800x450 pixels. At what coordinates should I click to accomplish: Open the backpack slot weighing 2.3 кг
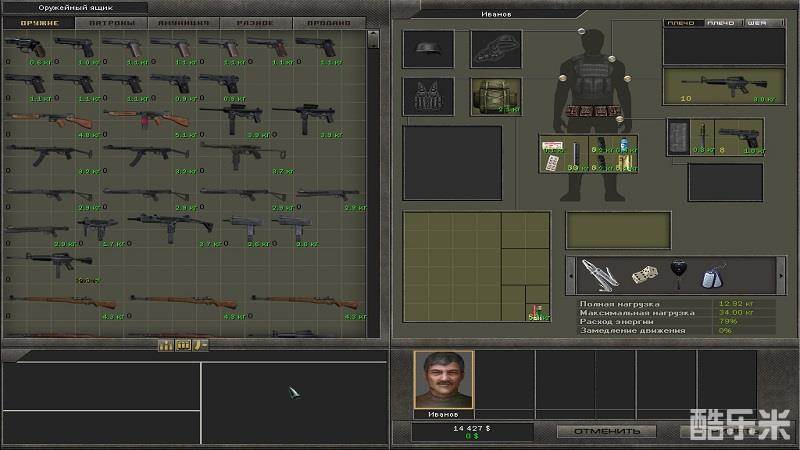[495, 96]
